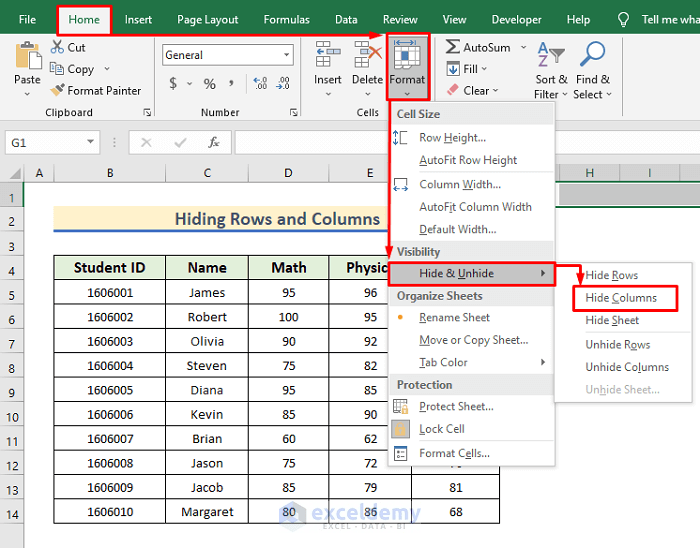Switch to the Developer tab

(x=516, y=20)
